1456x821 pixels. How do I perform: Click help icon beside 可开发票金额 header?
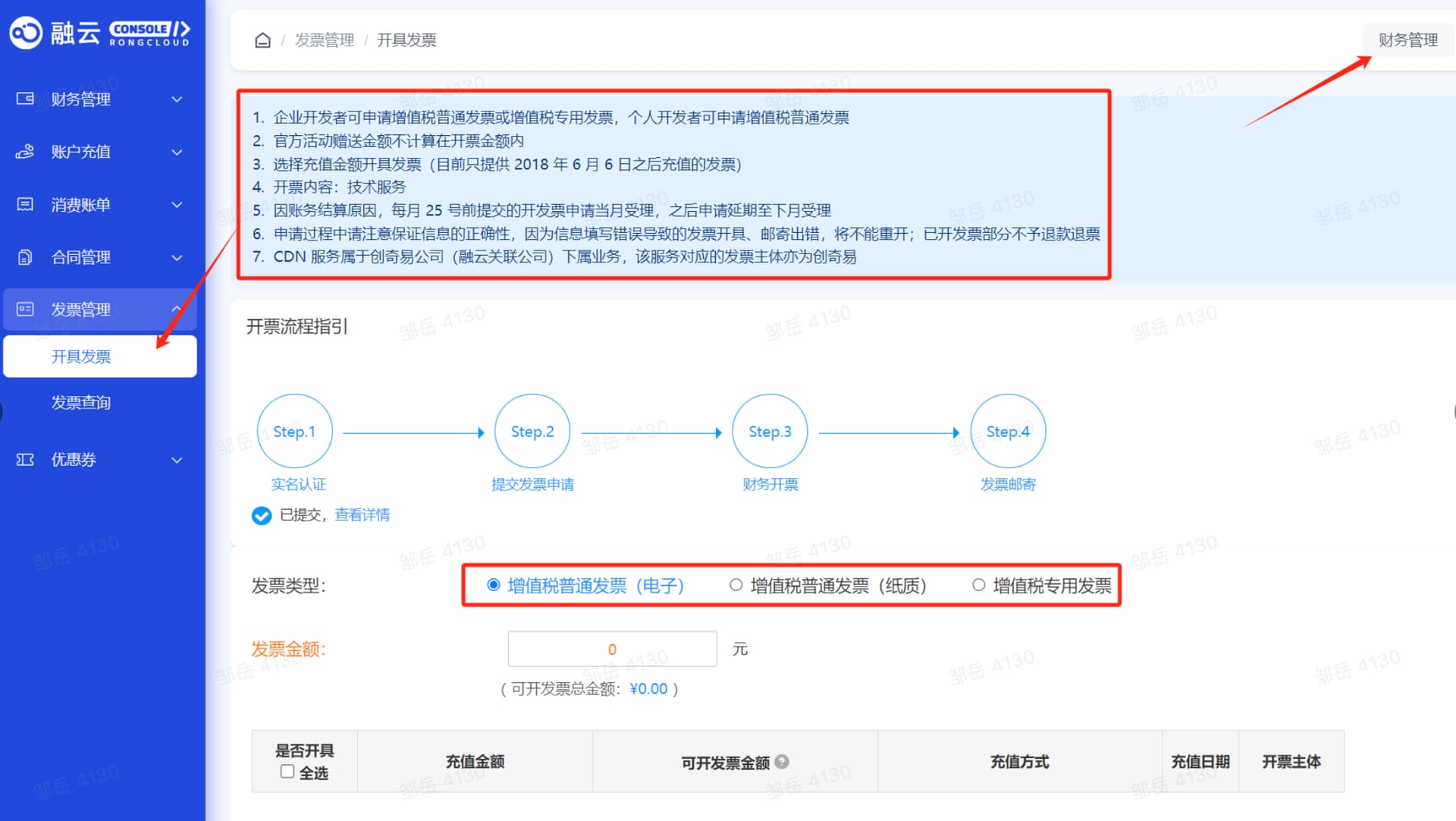click(x=782, y=762)
